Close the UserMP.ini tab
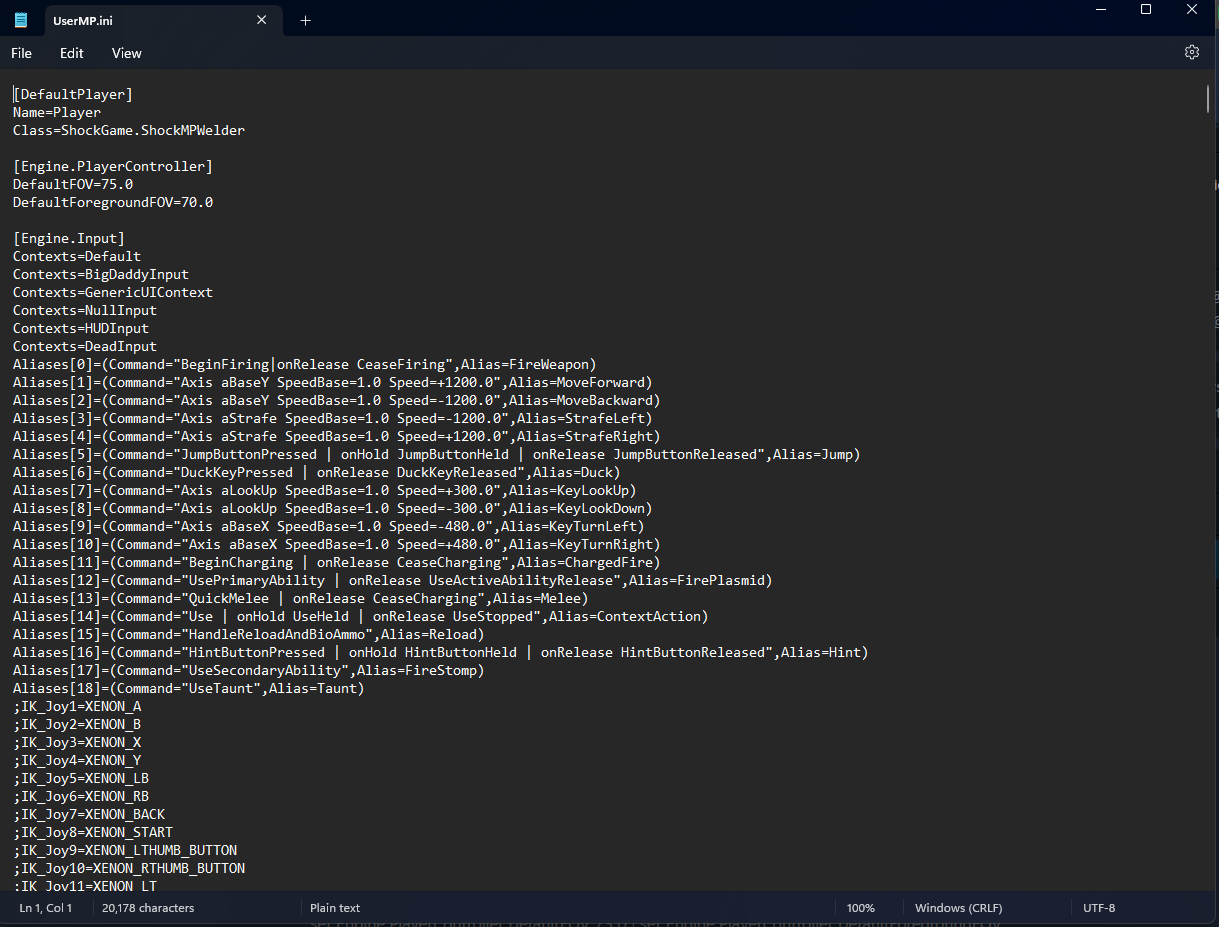 coord(262,20)
